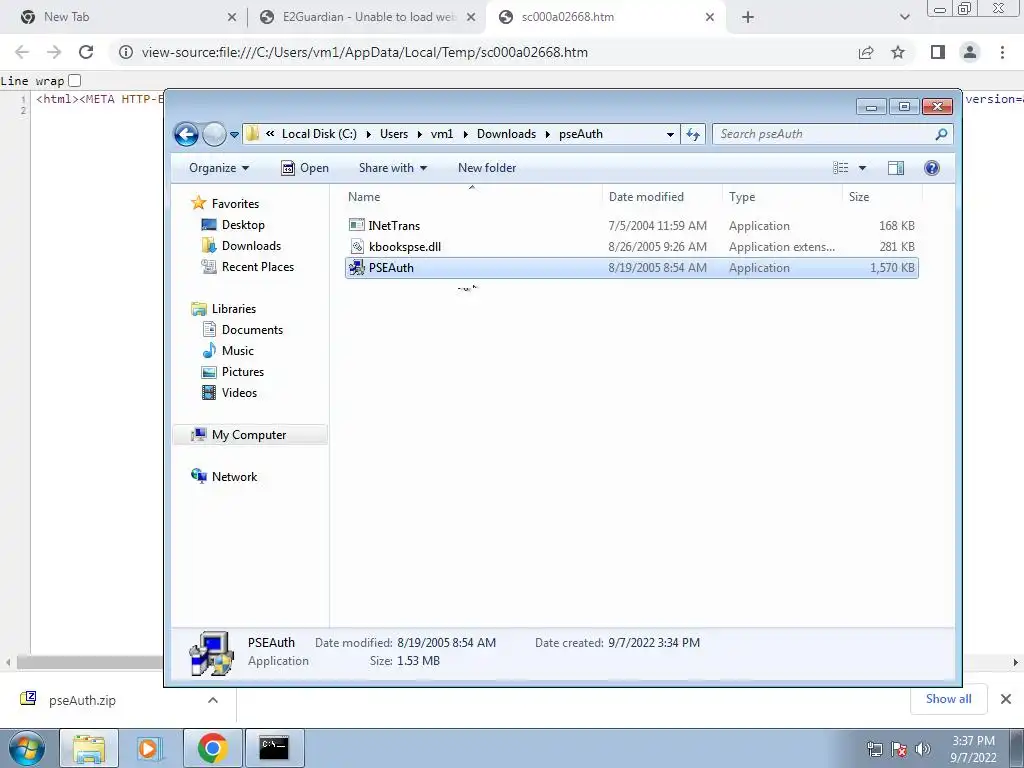Click the share page icon in Chrome

(x=866, y=52)
